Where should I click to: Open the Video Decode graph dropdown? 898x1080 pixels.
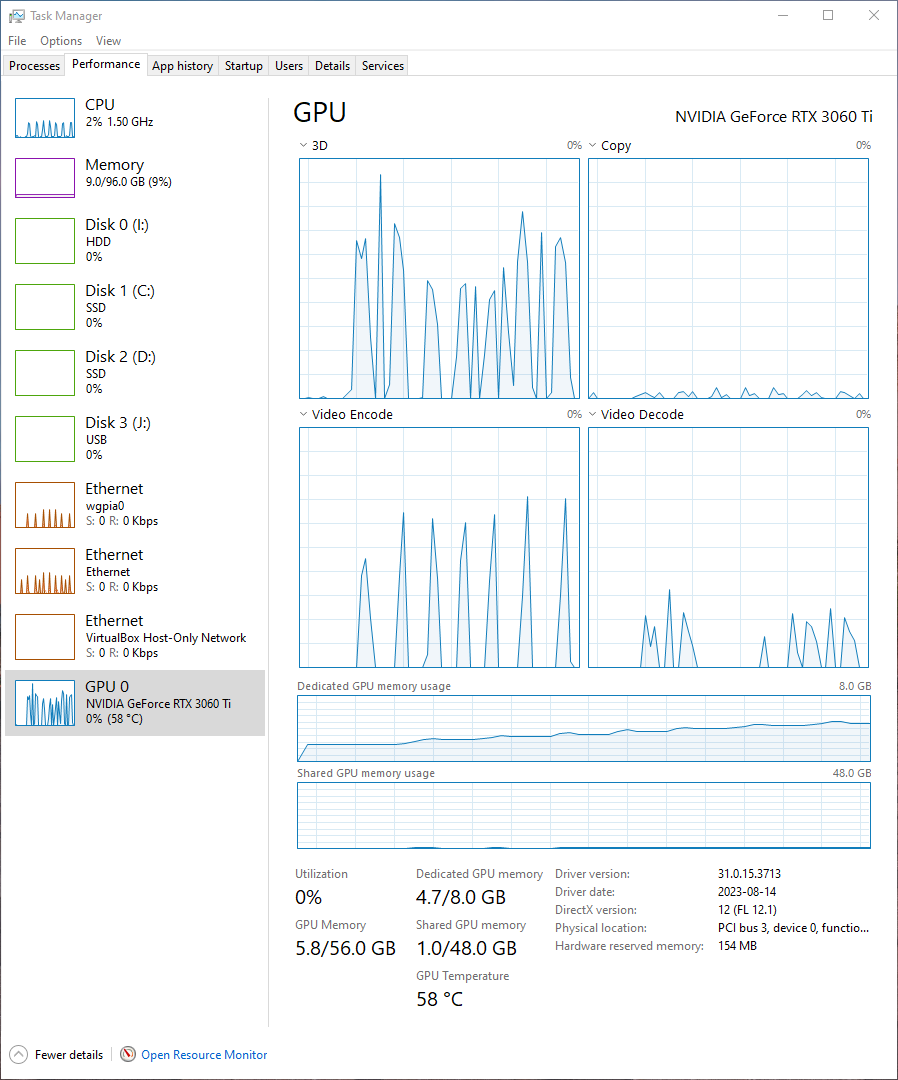[593, 414]
